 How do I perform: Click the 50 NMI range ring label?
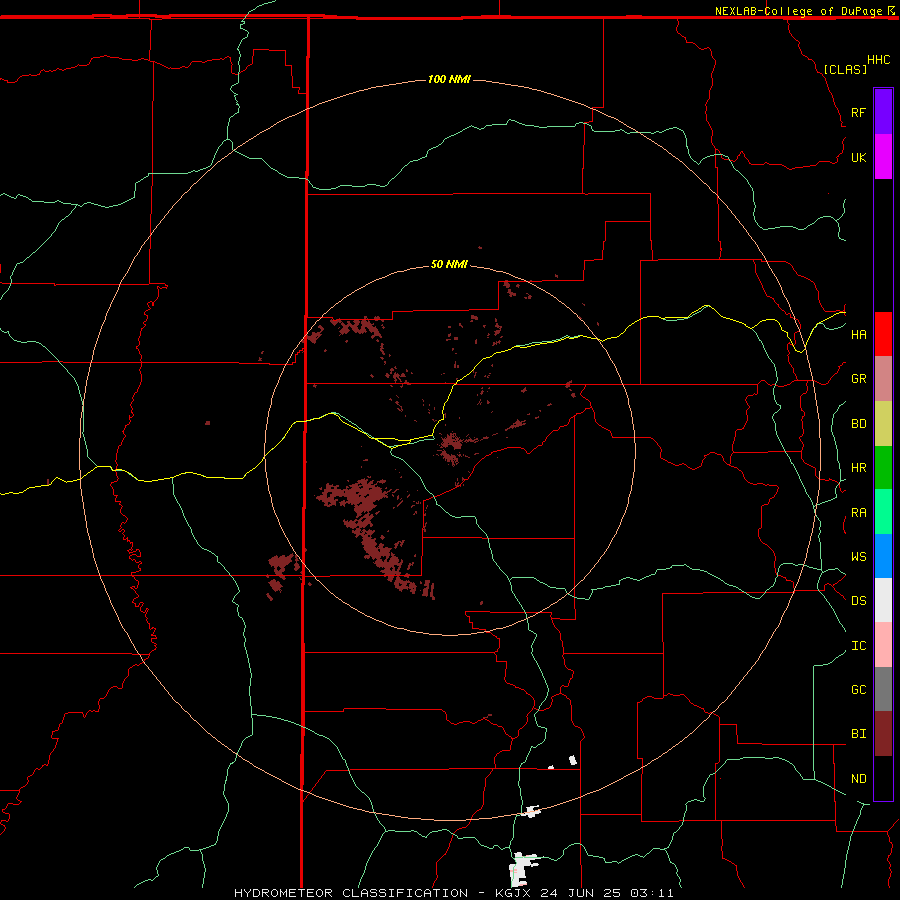pyautogui.click(x=449, y=264)
